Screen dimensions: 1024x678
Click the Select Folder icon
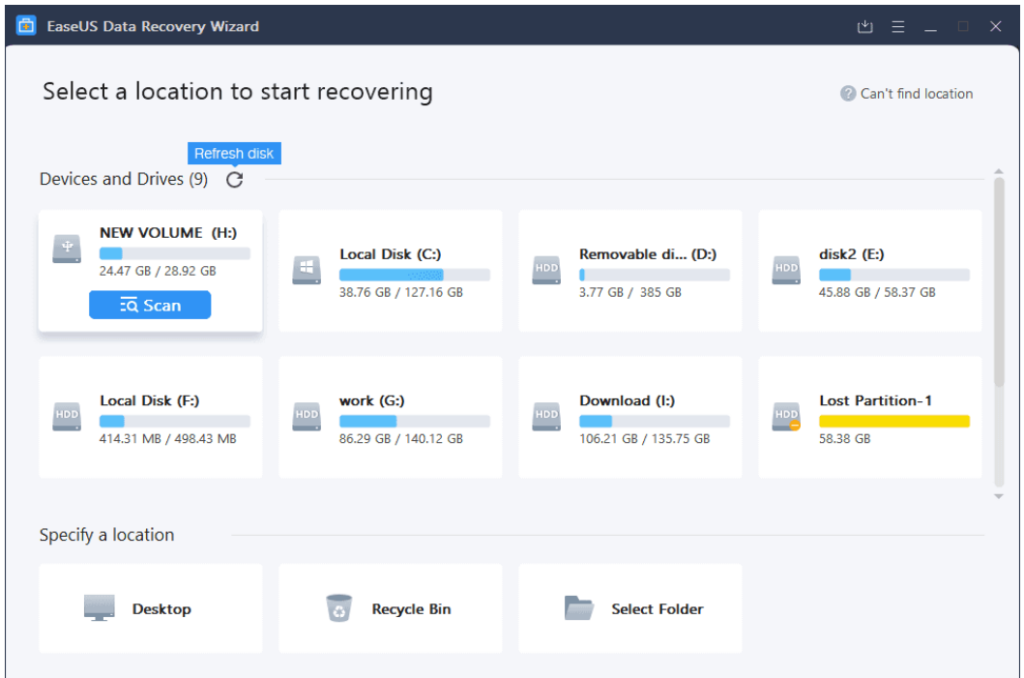click(x=579, y=608)
